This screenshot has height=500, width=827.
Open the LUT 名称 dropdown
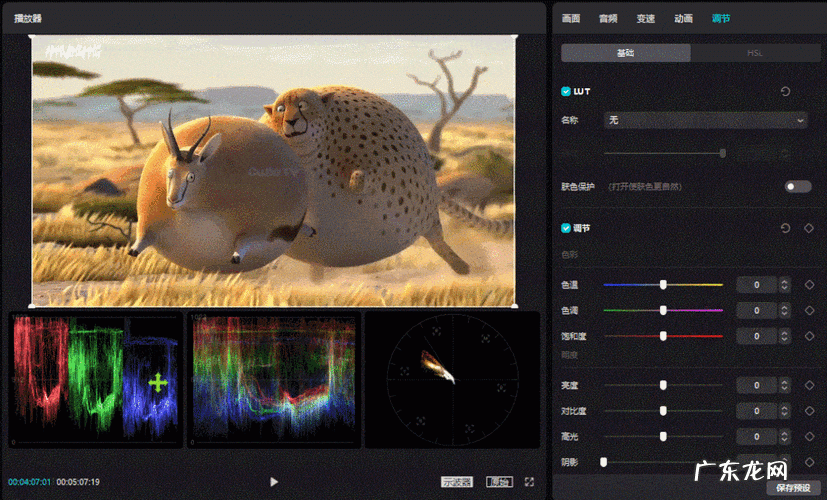(705, 120)
